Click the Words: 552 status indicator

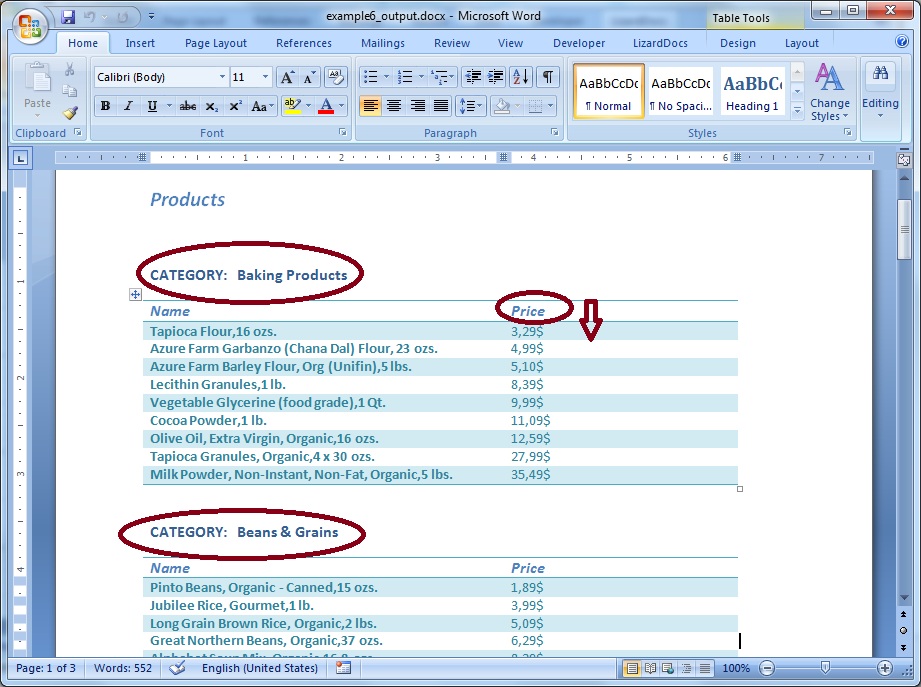[x=123, y=668]
